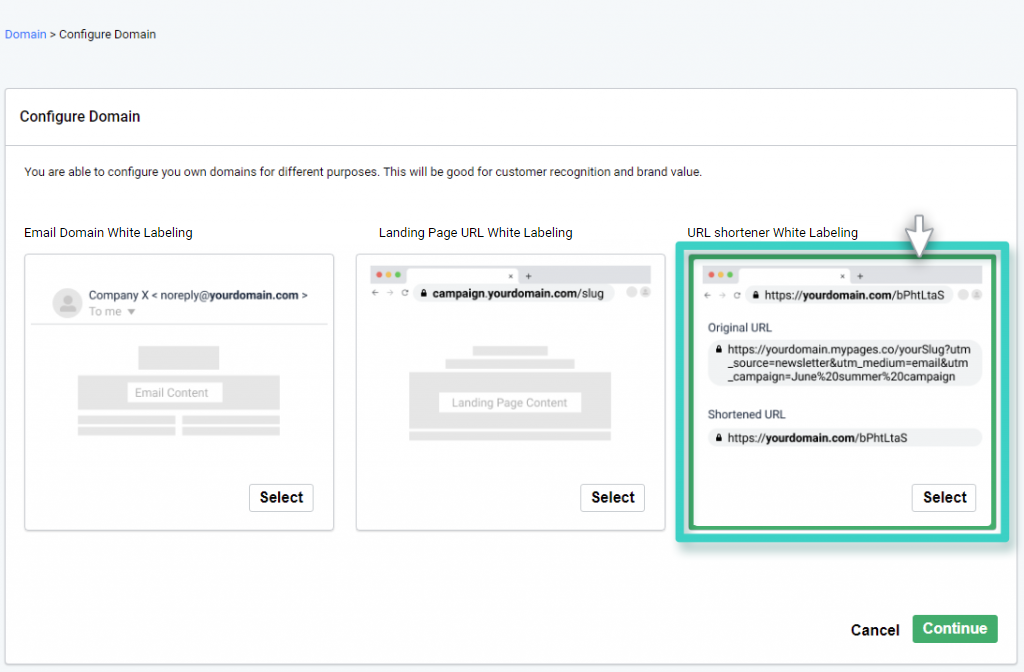Click the forward arrow in the URL shortener mockup

pos(723,295)
